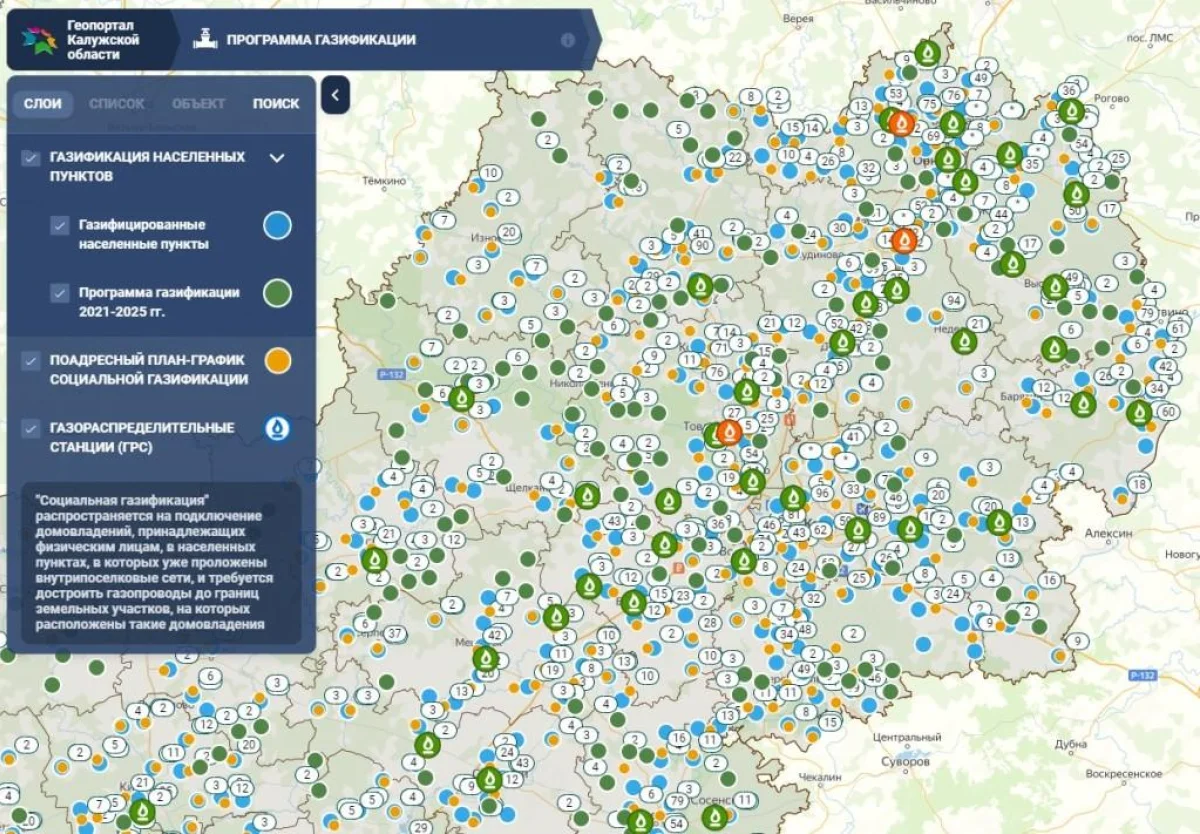Collapse the side panel with arrow button
This screenshot has width=1200, height=834.
click(335, 95)
